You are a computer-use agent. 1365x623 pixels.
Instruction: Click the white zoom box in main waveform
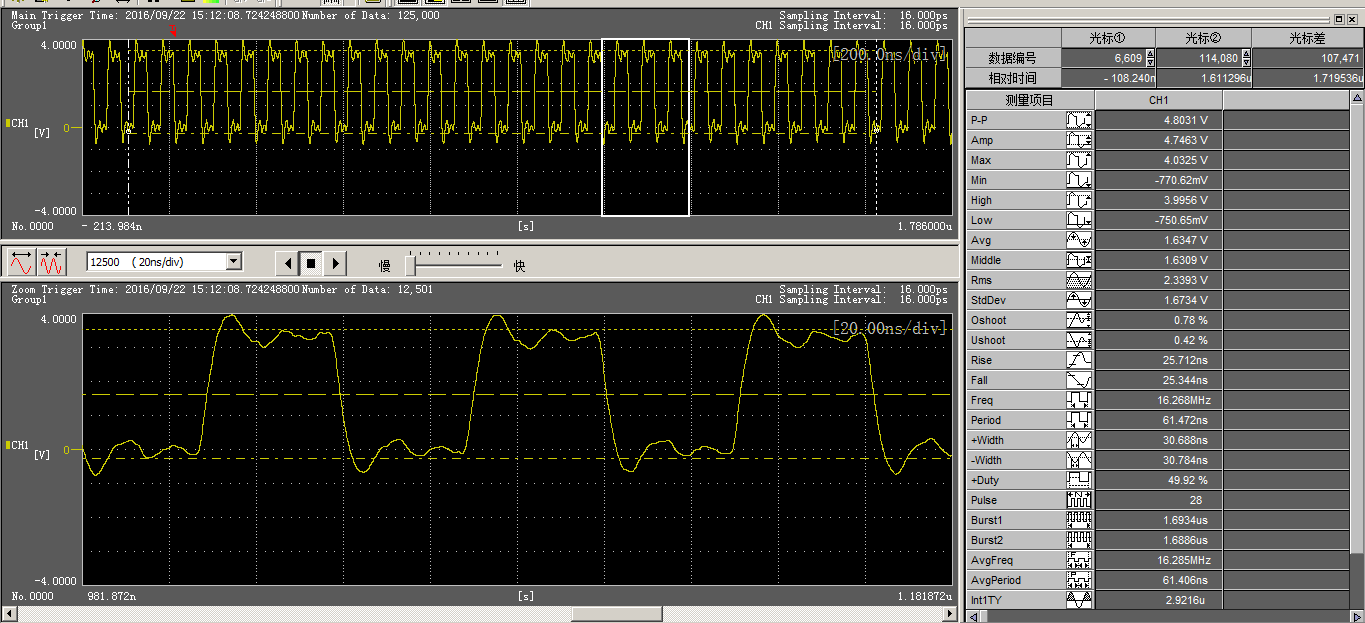tap(645, 127)
